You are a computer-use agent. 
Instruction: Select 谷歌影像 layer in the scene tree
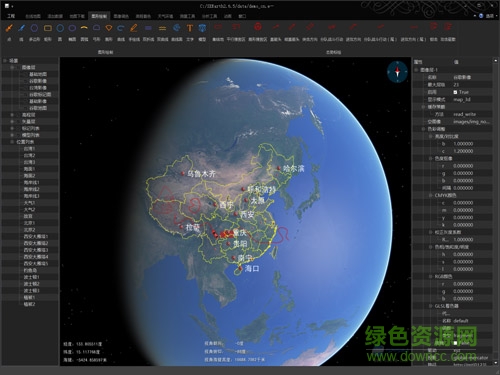pyautogui.click(x=38, y=81)
